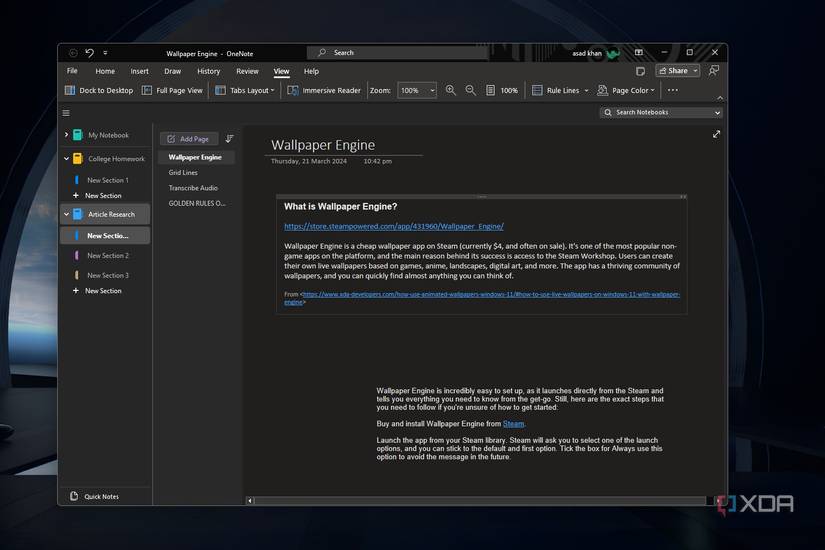Expand the page with the fullscreen arrow icon
Image resolution: width=825 pixels, height=550 pixels.
point(716,134)
